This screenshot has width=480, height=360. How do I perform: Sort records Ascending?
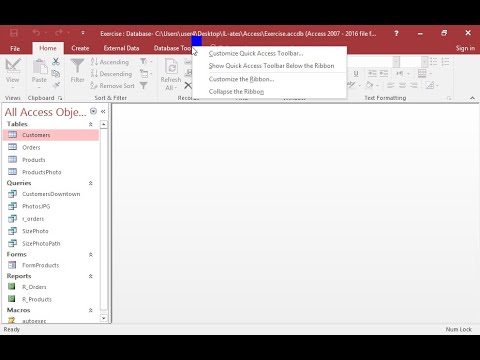[x=110, y=62]
